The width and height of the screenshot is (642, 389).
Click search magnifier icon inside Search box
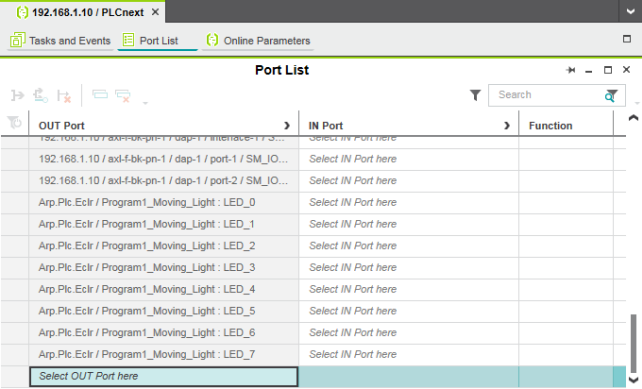610,96
